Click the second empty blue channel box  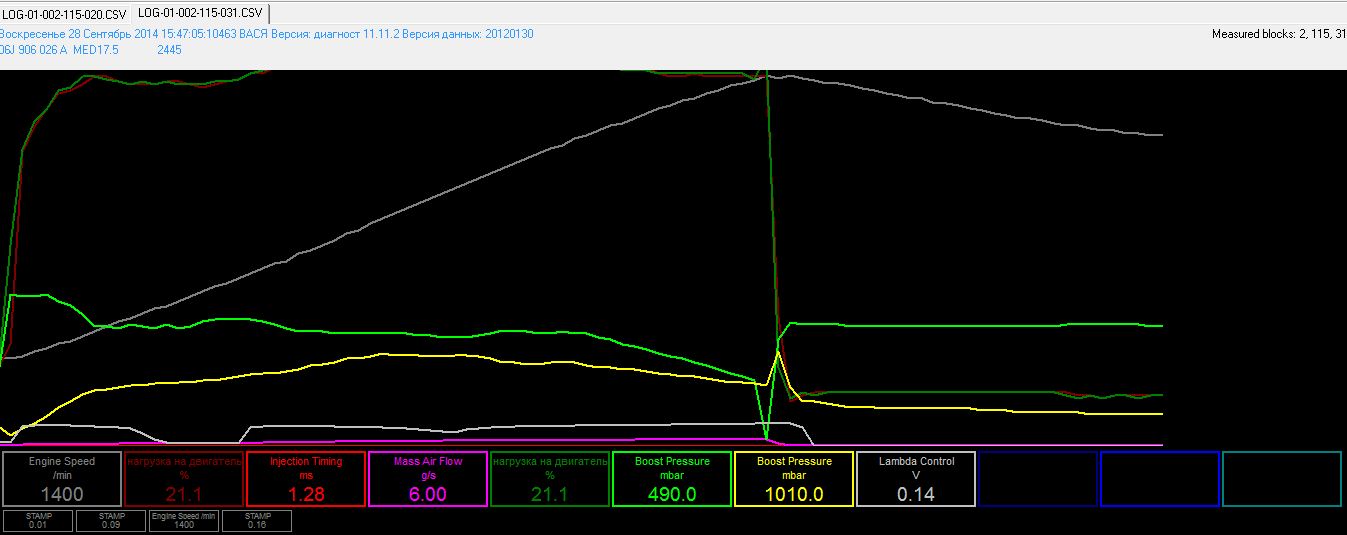[1160, 479]
